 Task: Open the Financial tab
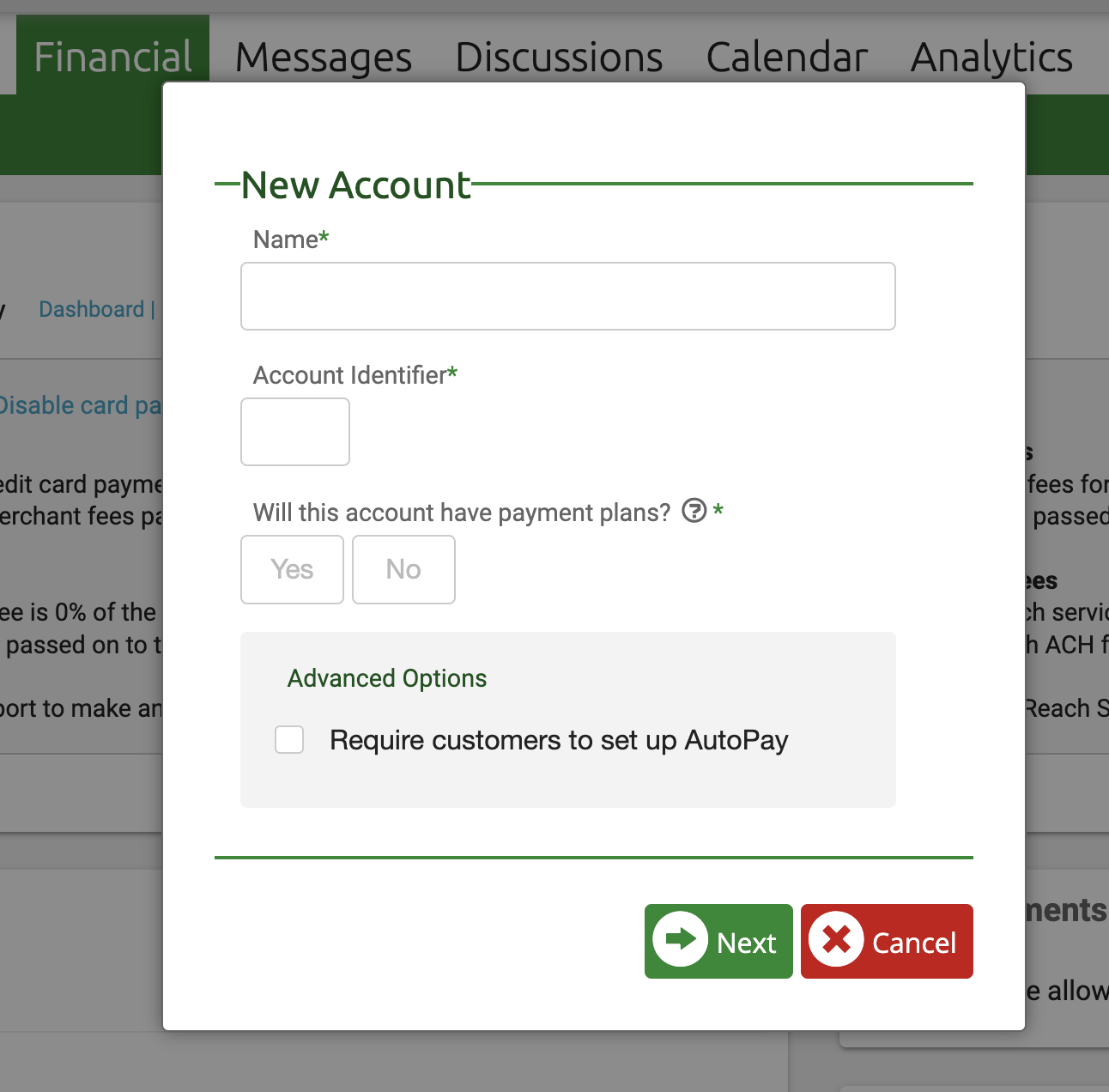coord(112,56)
